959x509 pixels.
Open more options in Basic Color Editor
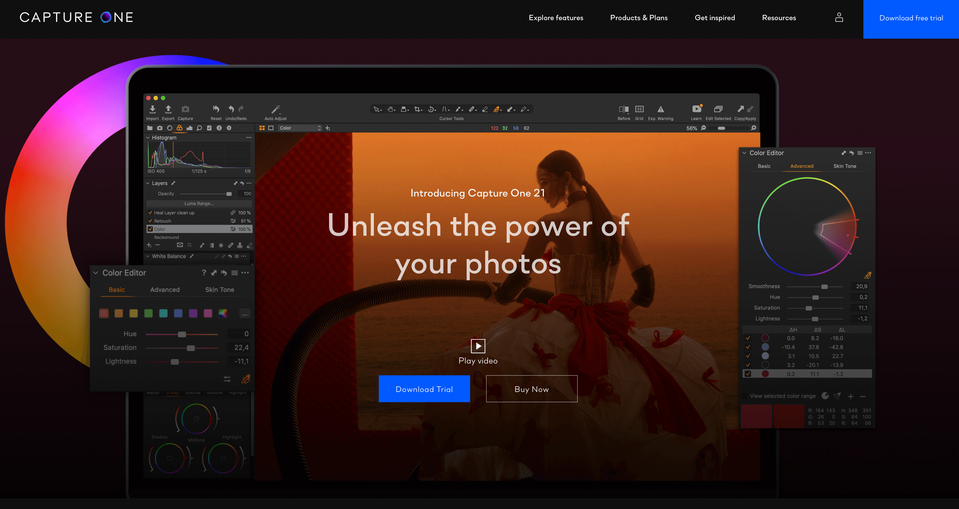[x=245, y=273]
